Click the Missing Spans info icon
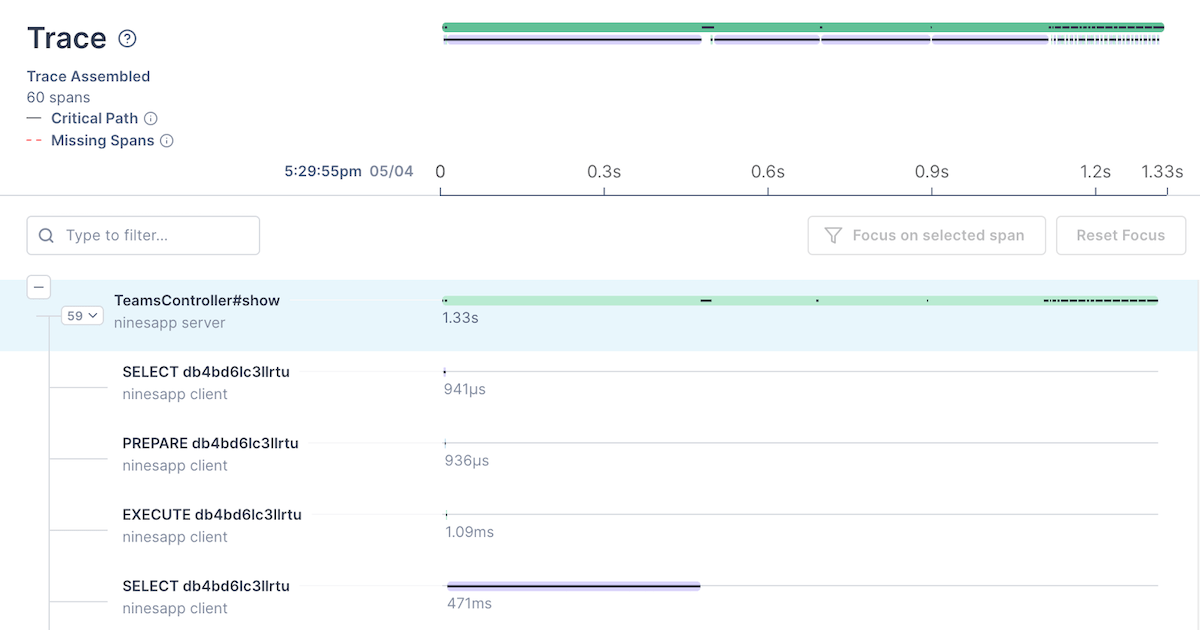Screen dimensions: 1200x630 click(167, 140)
